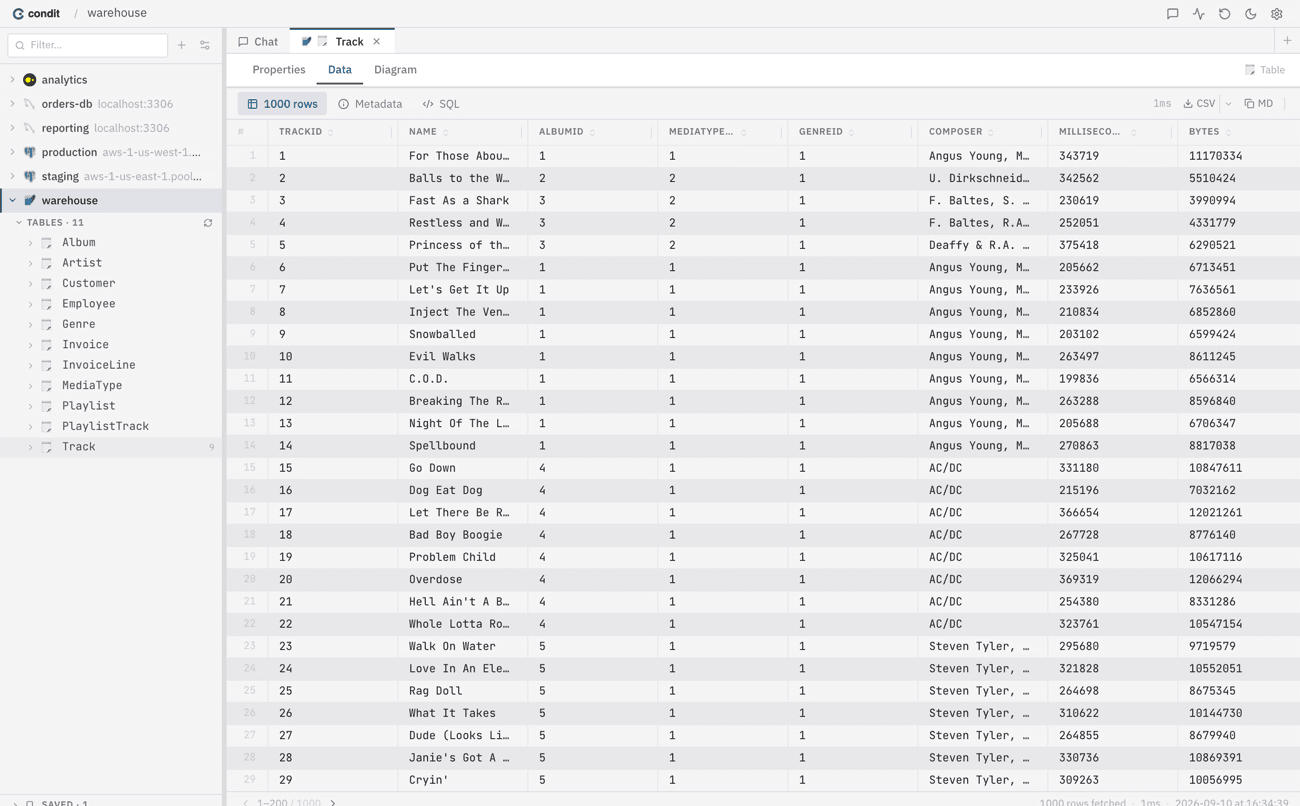
Task: Click the sort icon on the ALBUMID column
Action: click(x=593, y=132)
